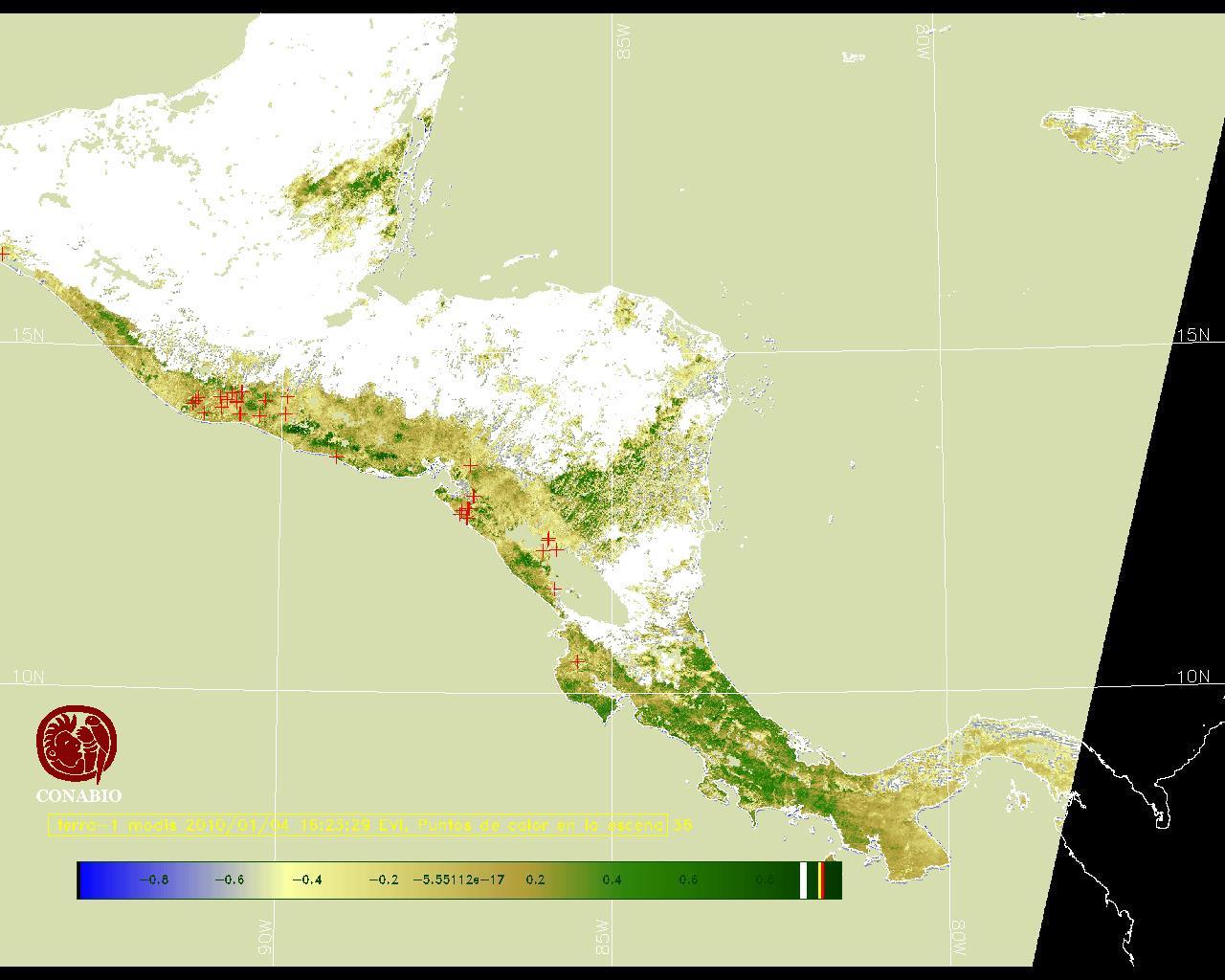The width and height of the screenshot is (1225, 980).
Task: Click the Jamaica island shape
Action: [1110, 133]
